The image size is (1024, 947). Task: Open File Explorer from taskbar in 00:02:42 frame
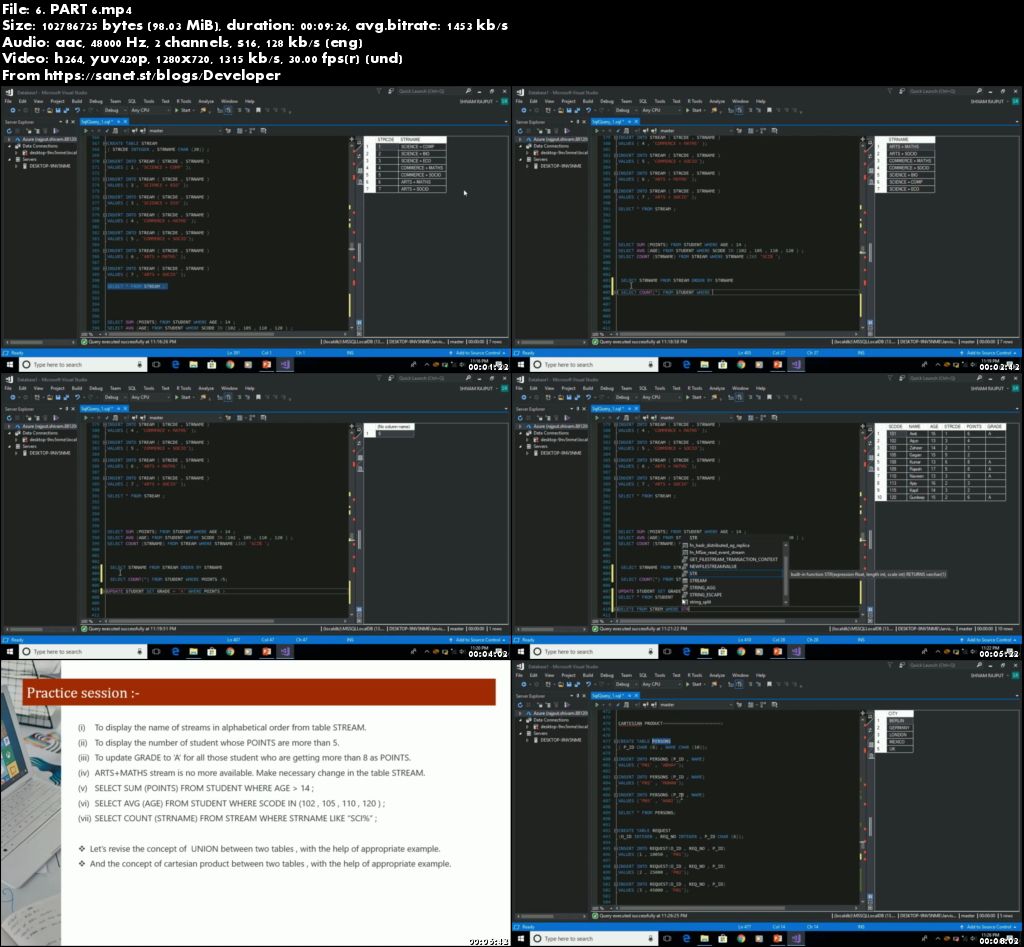(704, 364)
